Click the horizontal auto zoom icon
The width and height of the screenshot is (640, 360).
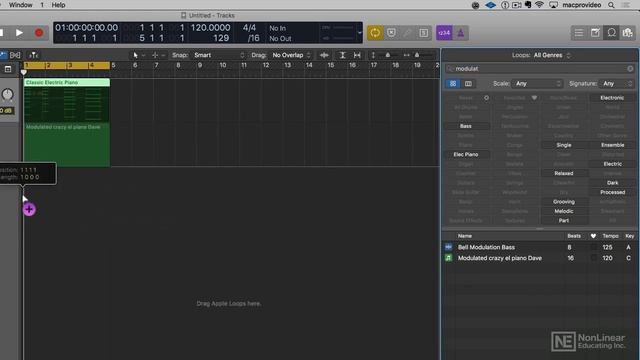357,55
